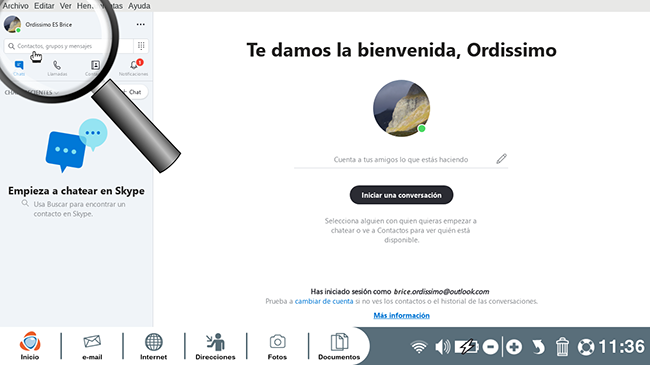Click the Wi-Fi status icon
Image resolution: width=650 pixels, height=365 pixels.
click(419, 347)
